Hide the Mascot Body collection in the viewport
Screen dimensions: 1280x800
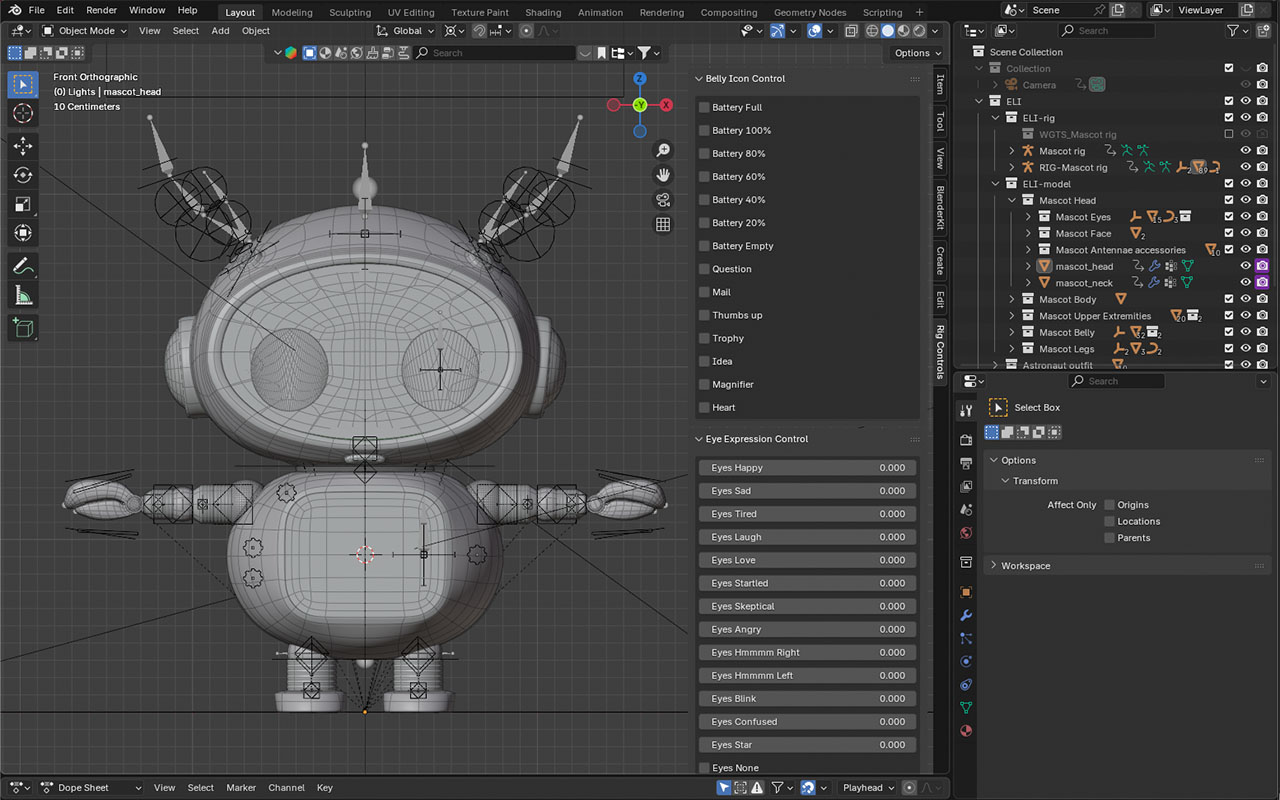[1246, 299]
